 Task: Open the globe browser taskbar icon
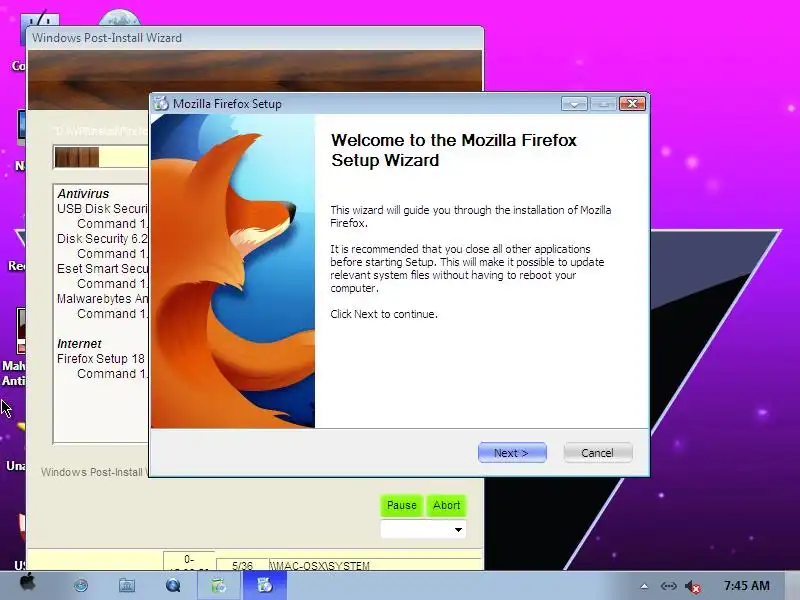81,585
